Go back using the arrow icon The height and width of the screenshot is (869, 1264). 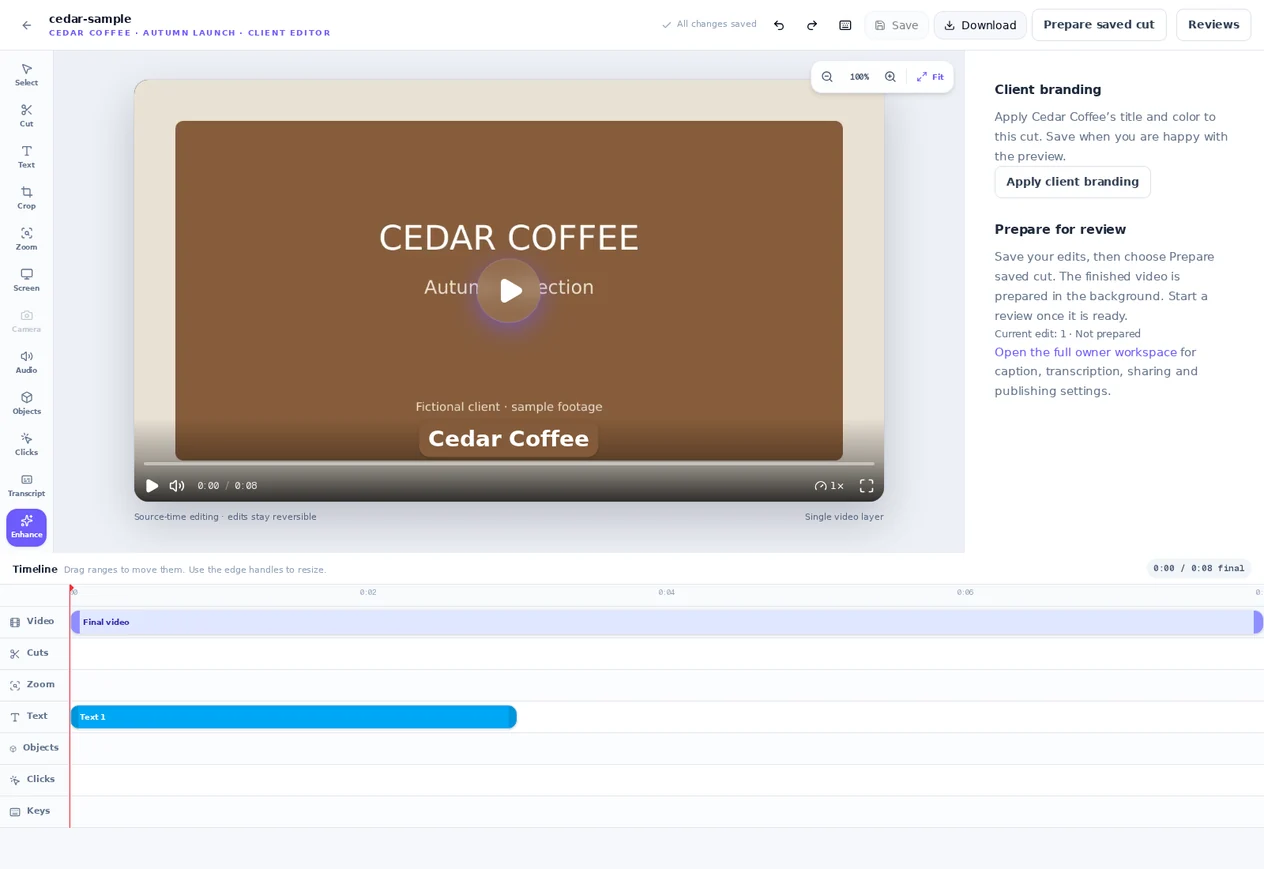pos(26,25)
